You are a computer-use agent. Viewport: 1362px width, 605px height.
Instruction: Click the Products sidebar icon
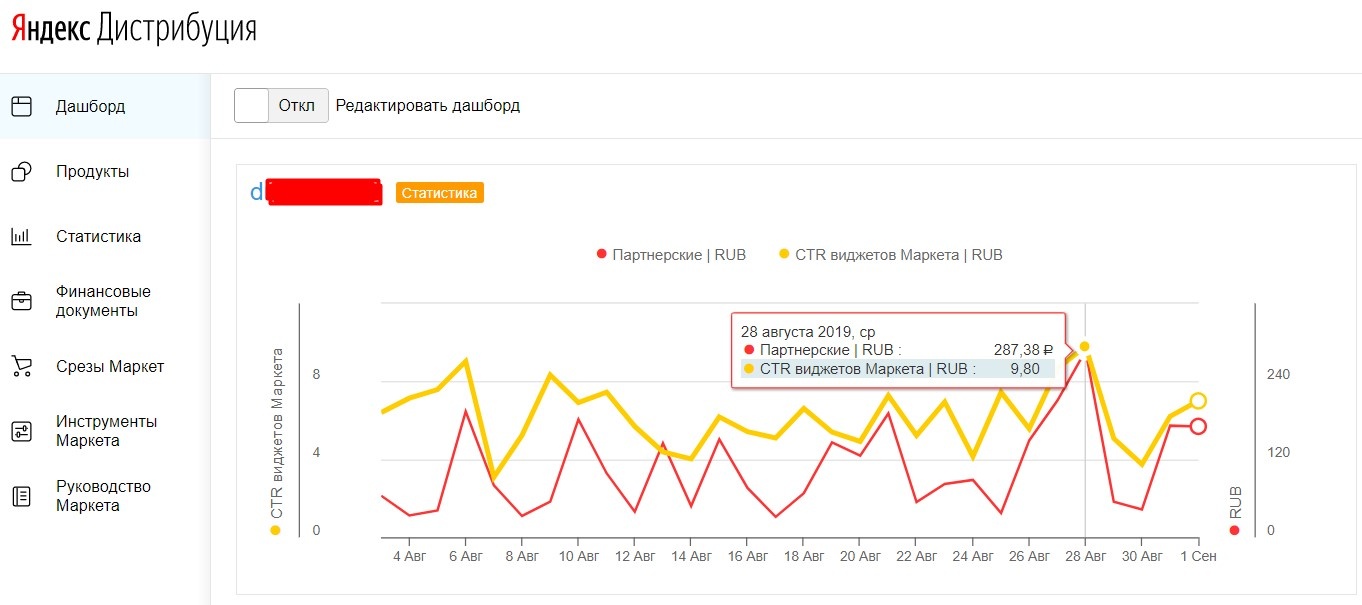[x=21, y=172]
